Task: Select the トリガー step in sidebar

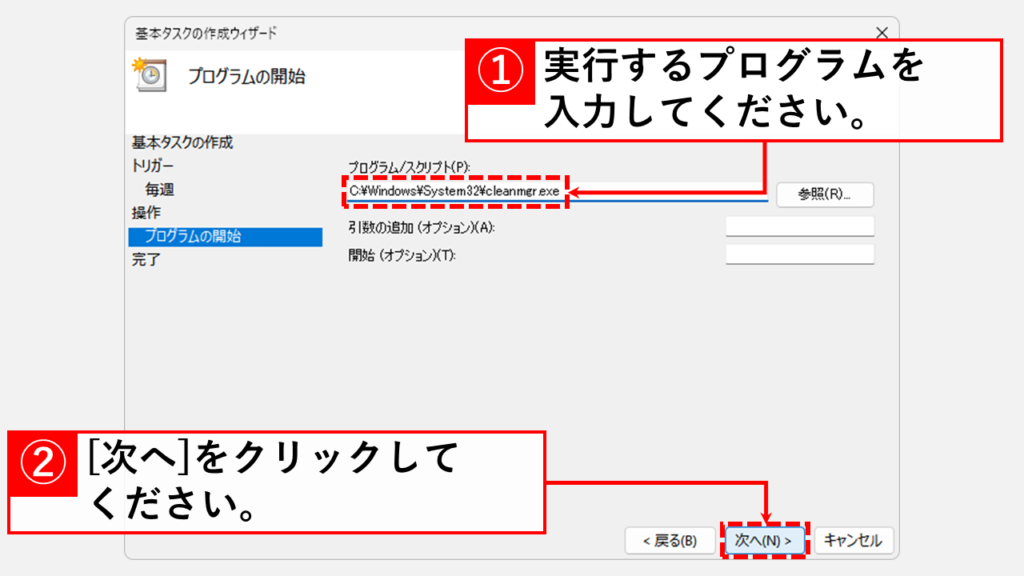Action: (153, 166)
